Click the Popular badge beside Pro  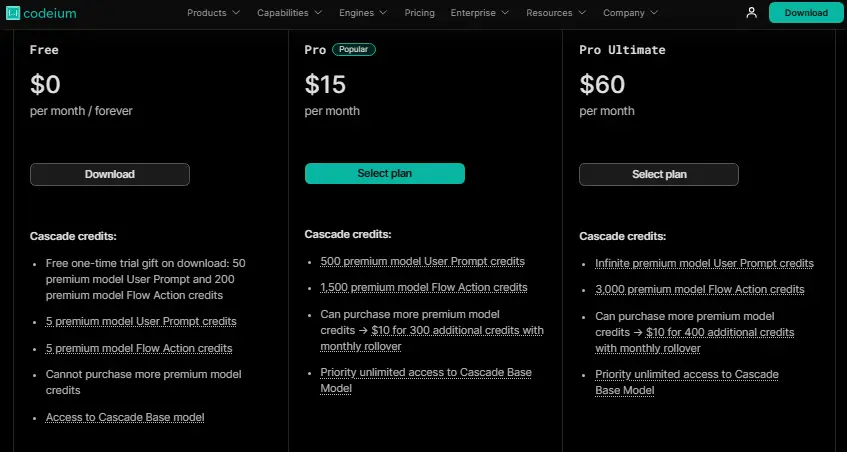point(354,49)
